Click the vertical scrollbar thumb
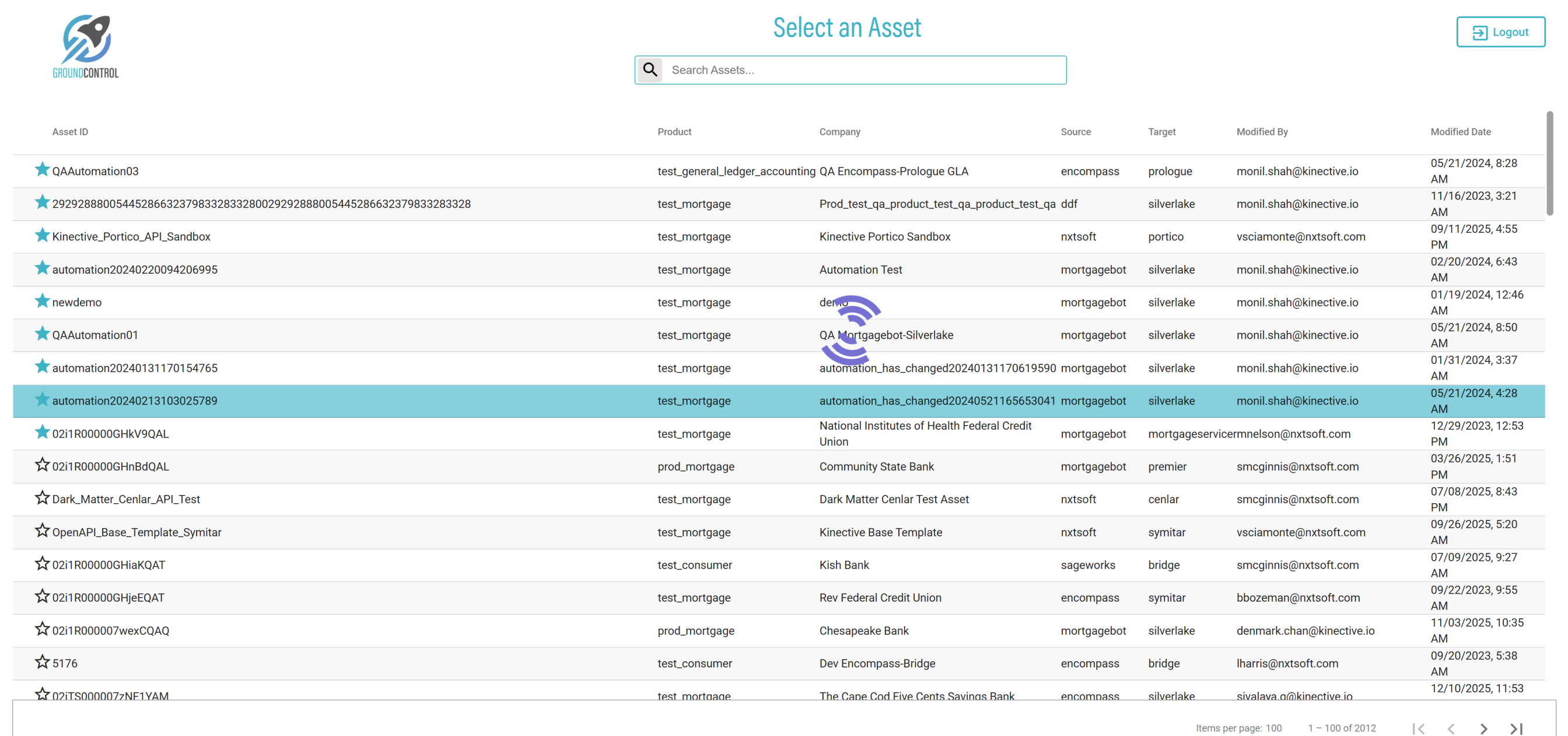The image size is (1568, 736). [x=1549, y=163]
